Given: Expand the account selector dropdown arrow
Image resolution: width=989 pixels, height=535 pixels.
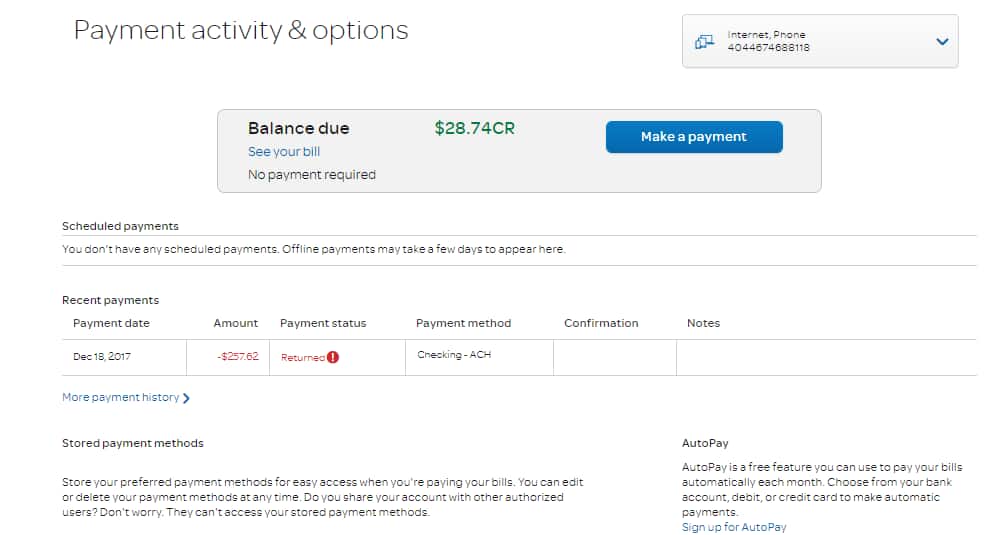Looking at the screenshot, I should pyautogui.click(x=941, y=42).
